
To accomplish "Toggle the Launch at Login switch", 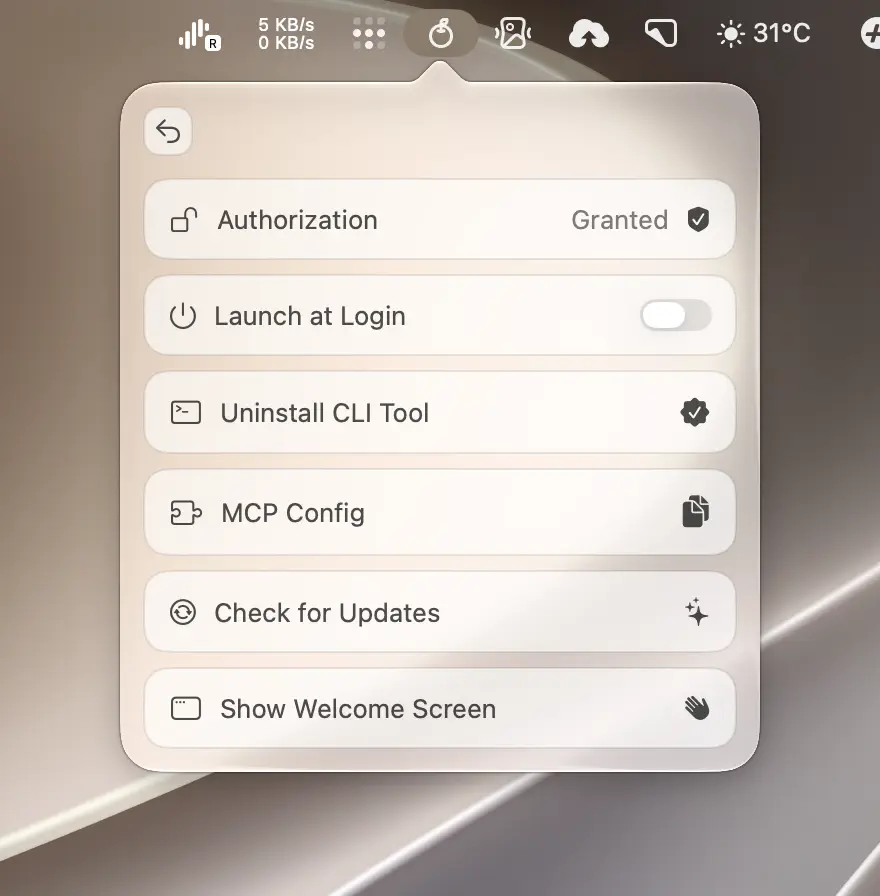I will pyautogui.click(x=676, y=315).
